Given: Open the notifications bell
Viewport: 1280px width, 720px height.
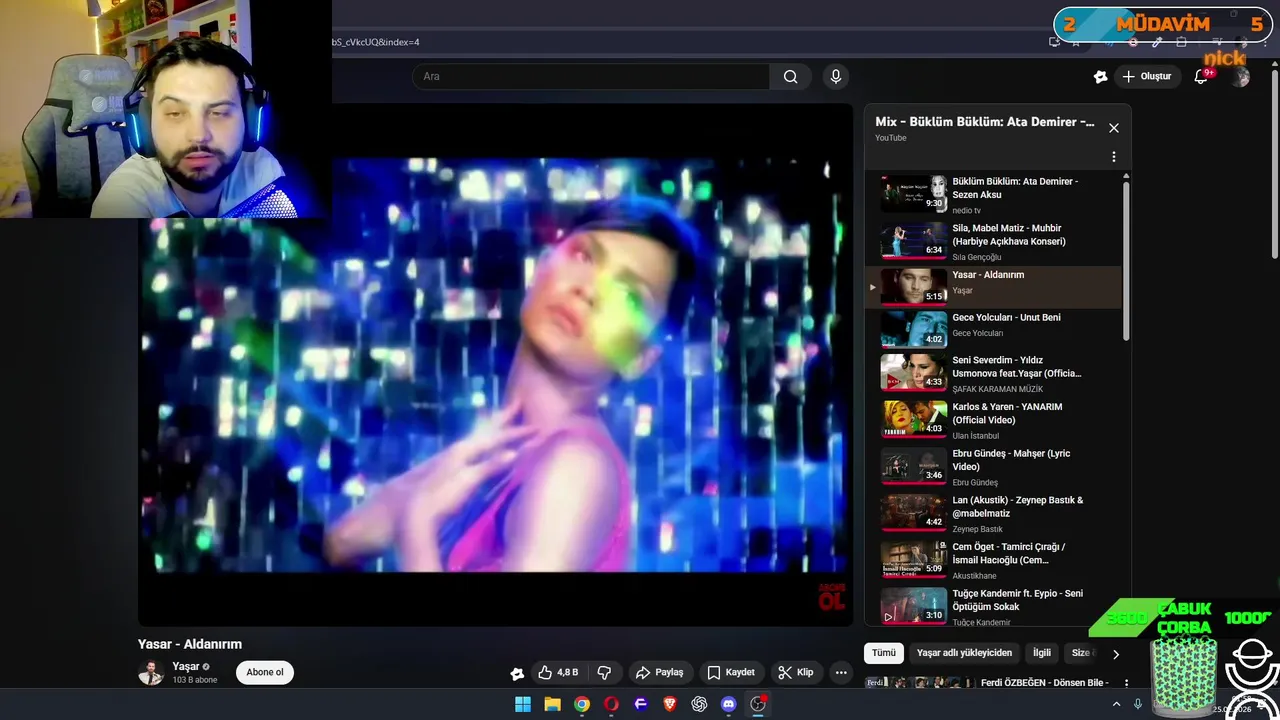Looking at the screenshot, I should click(1201, 77).
